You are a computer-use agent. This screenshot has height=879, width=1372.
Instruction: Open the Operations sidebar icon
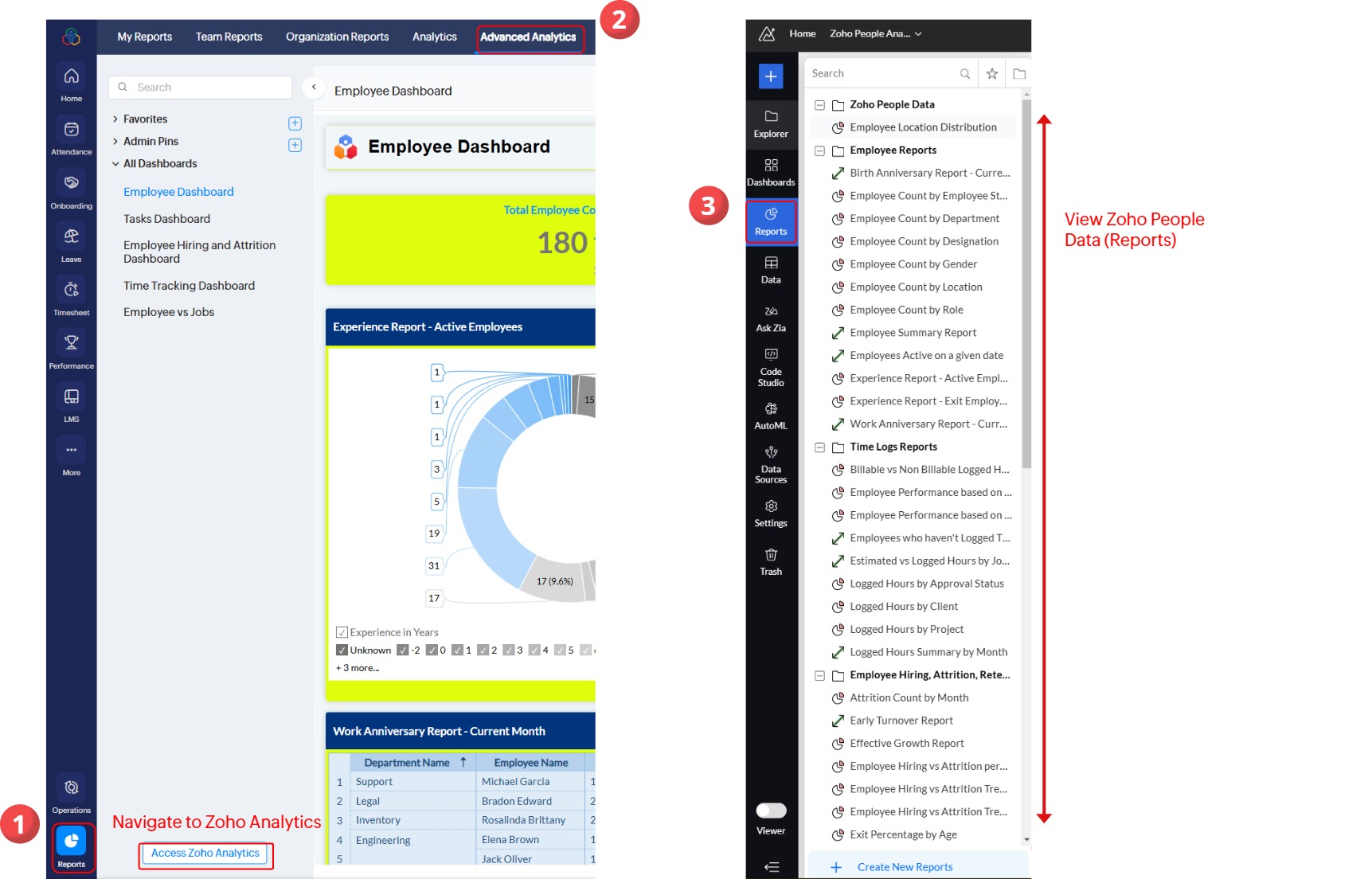71,794
